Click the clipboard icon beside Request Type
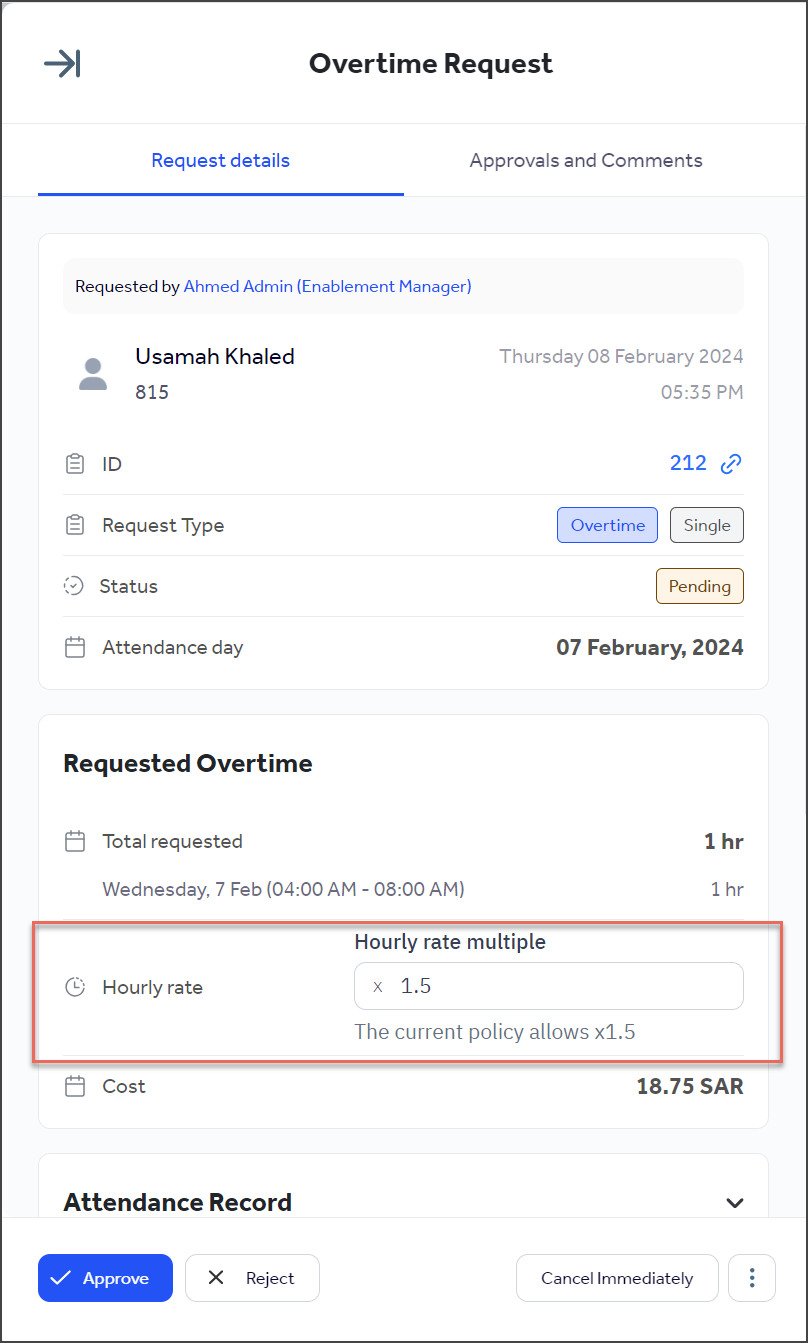The height and width of the screenshot is (1343, 808). click(74, 524)
